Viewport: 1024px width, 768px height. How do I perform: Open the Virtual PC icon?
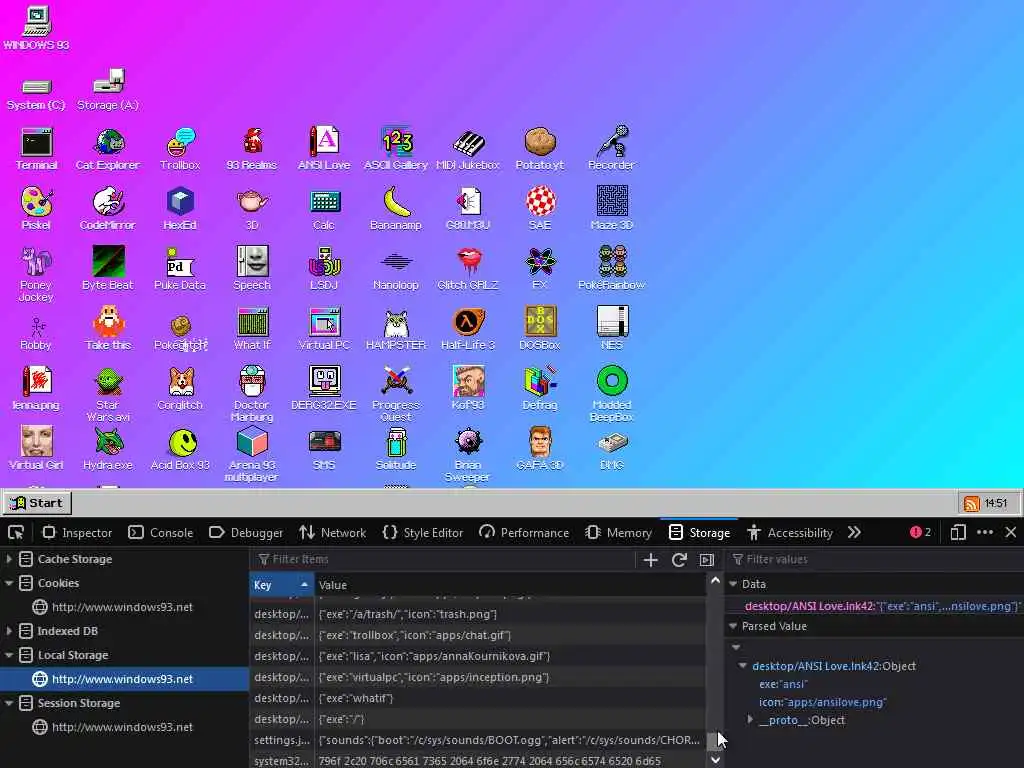pos(324,329)
